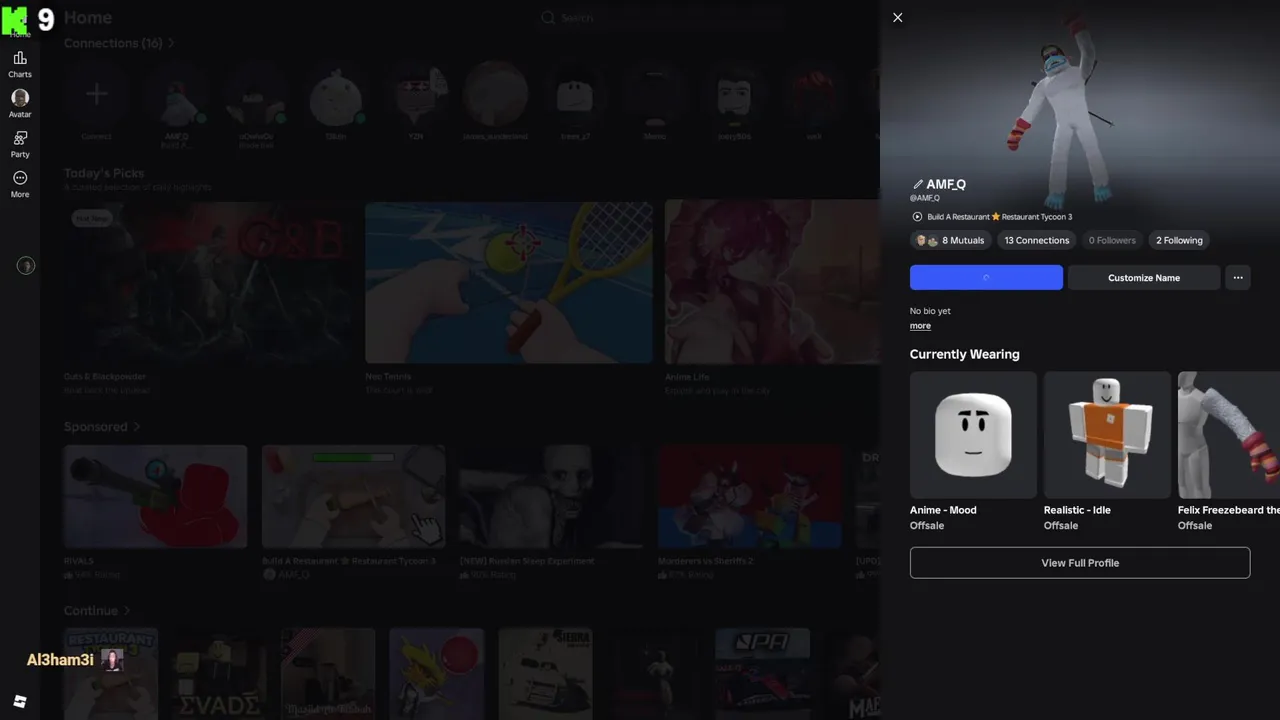
Task: Open friend Memo's avatar
Action: click(x=654, y=94)
